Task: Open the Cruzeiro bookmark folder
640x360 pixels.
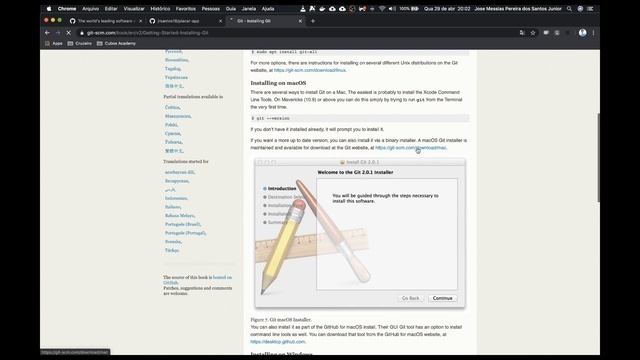Action: point(80,43)
